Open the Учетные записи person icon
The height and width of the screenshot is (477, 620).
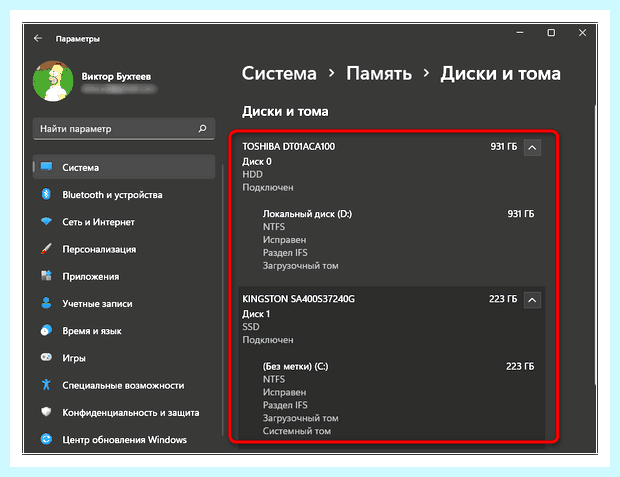[x=46, y=303]
